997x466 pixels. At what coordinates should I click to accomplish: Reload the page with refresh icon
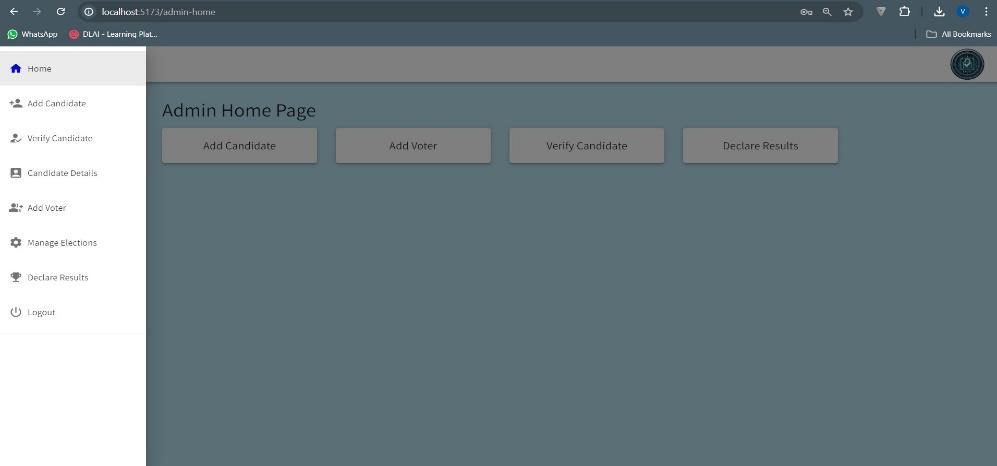click(x=60, y=11)
